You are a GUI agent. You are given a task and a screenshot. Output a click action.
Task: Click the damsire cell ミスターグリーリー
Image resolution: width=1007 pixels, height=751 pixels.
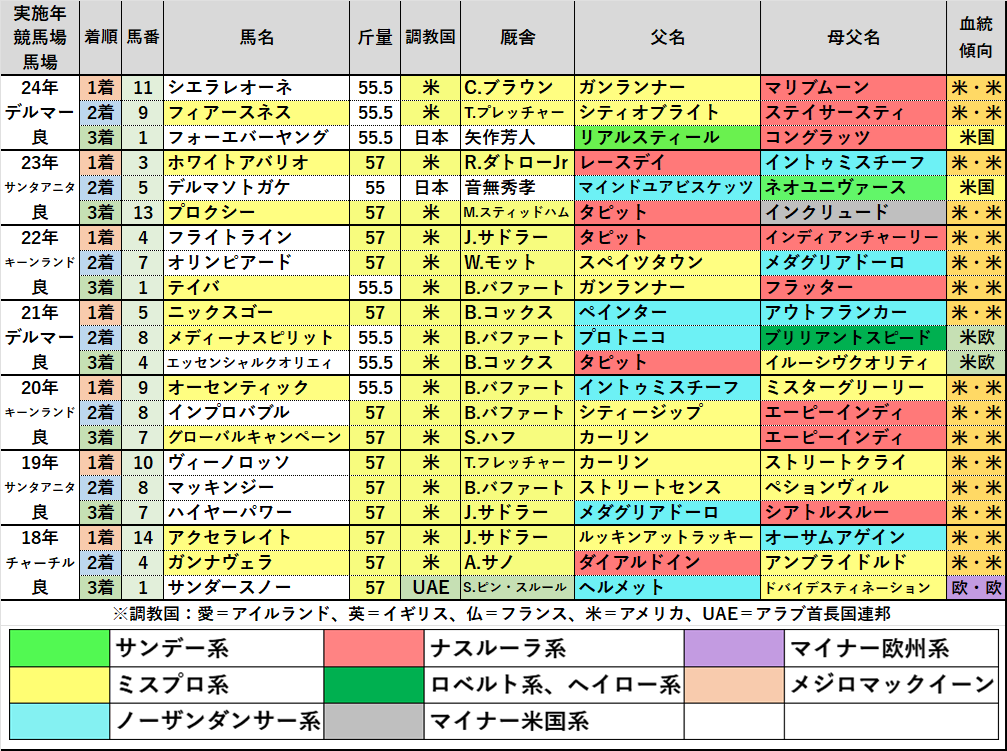click(853, 388)
